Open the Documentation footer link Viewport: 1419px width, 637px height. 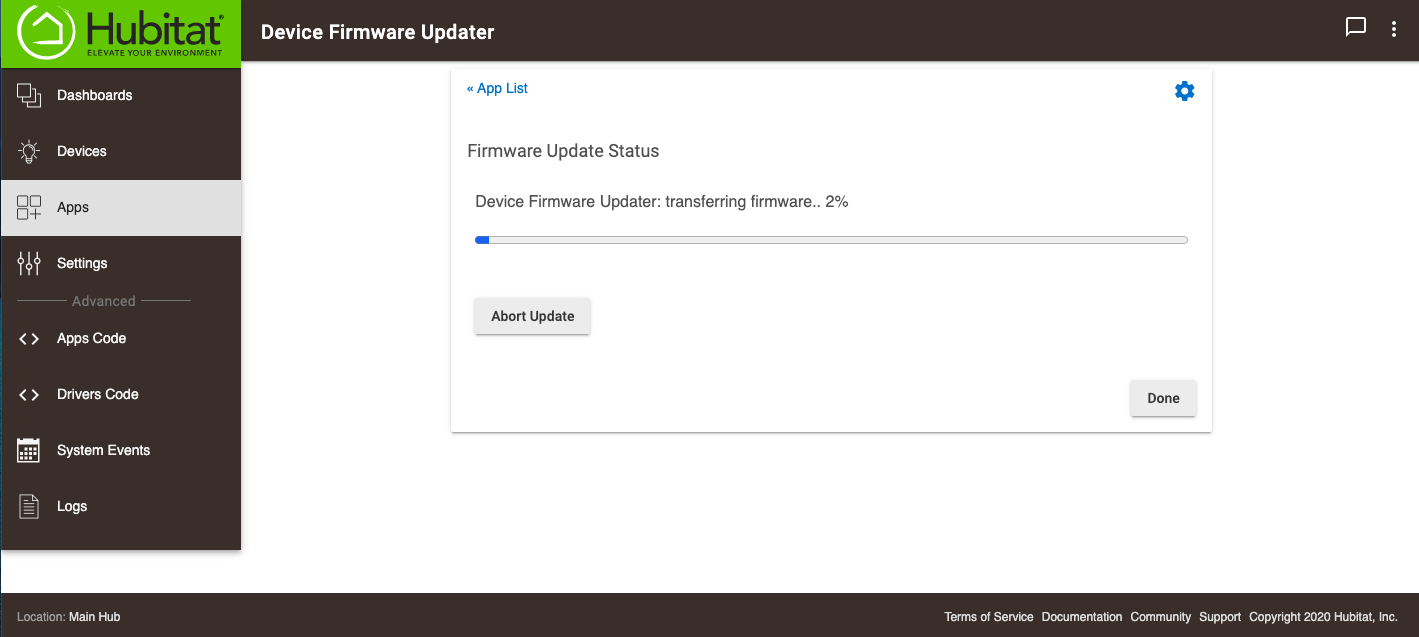[1082, 617]
